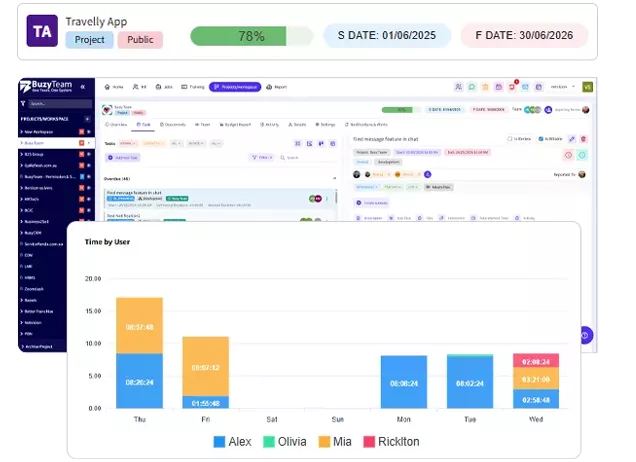Click the Create subtask button

click(372, 203)
